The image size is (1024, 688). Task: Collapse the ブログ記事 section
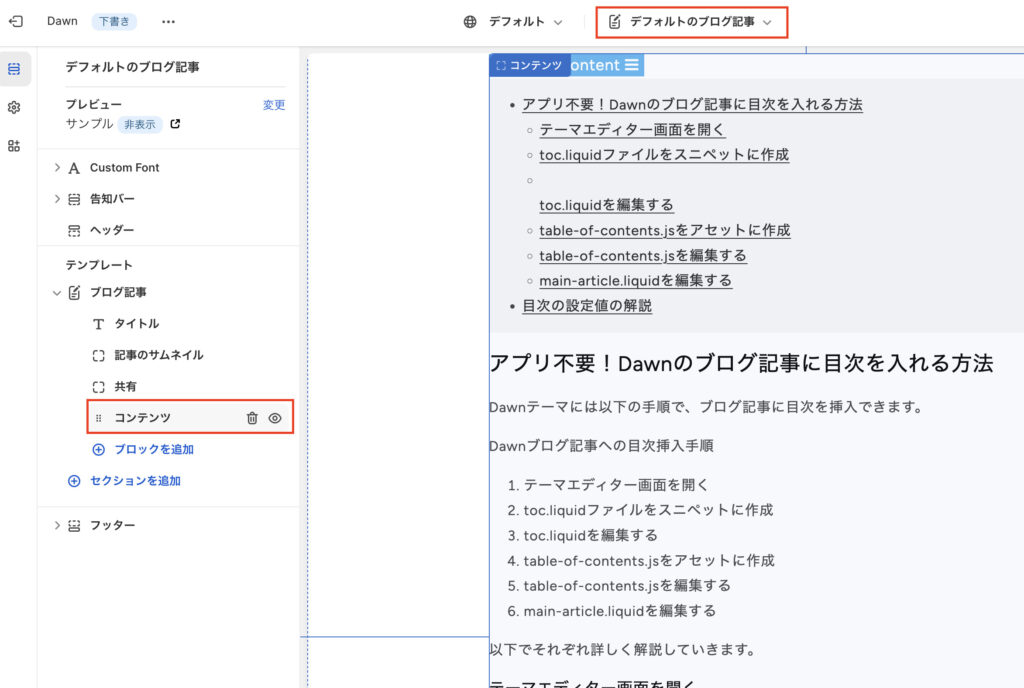[57, 292]
